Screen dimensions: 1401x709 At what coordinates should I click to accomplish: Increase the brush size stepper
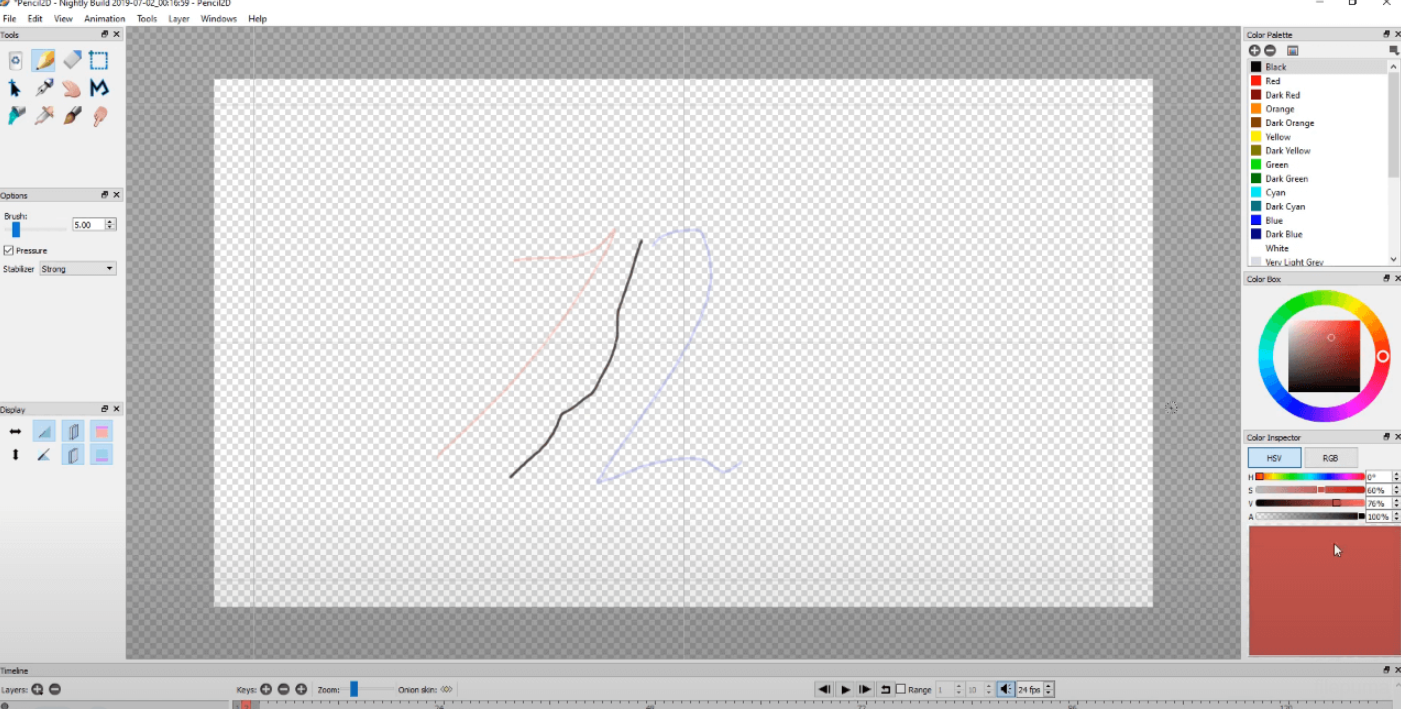point(111,222)
